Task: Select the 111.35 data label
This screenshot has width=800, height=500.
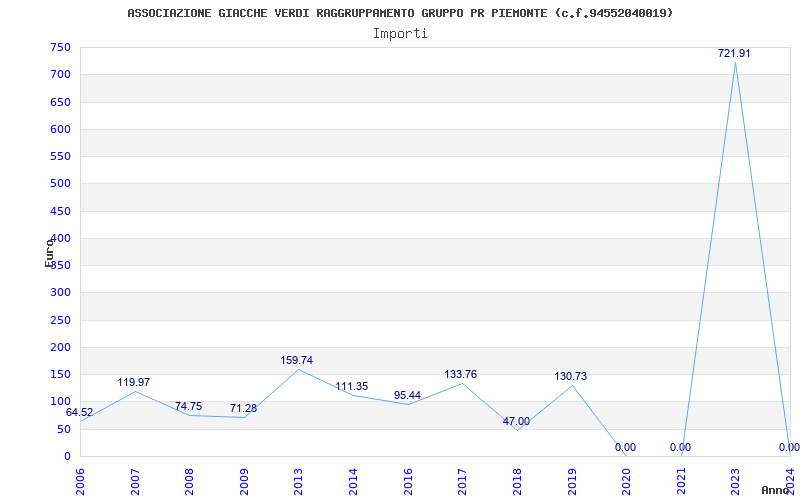Action: point(352,386)
